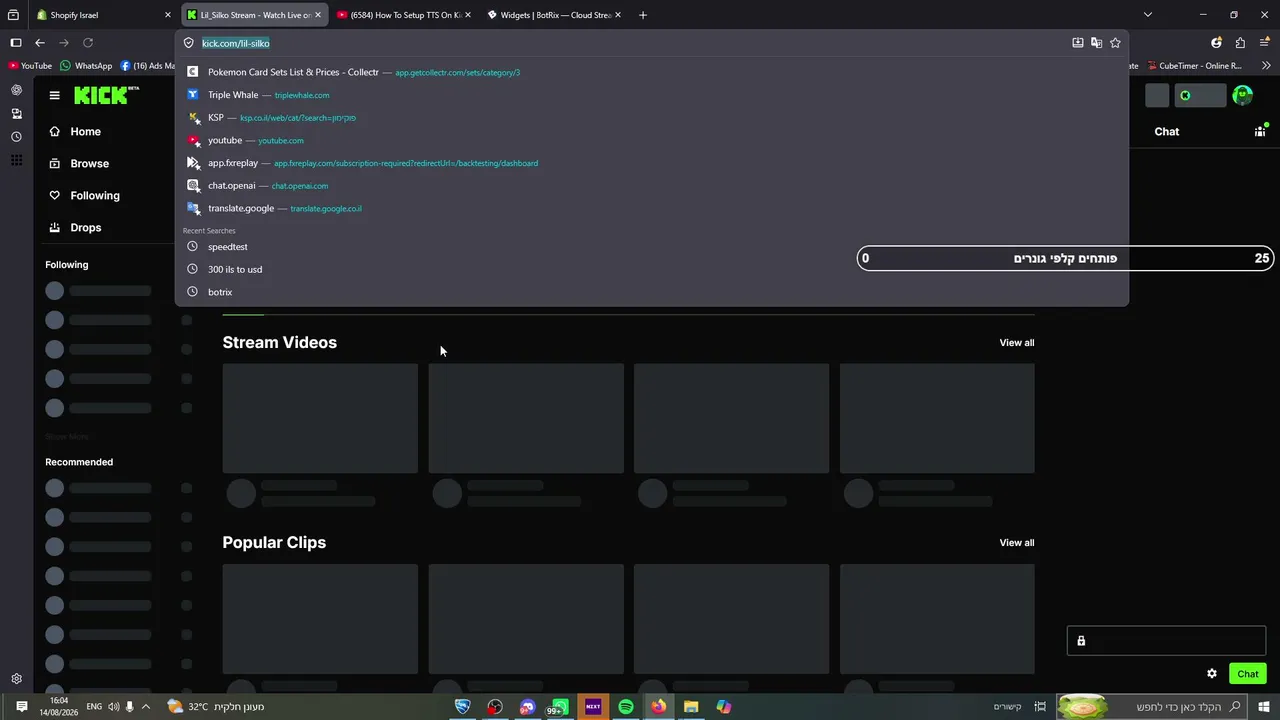Go to Browse in Kick sidebar
Viewport: 1280px width, 720px height.
tap(78, 163)
